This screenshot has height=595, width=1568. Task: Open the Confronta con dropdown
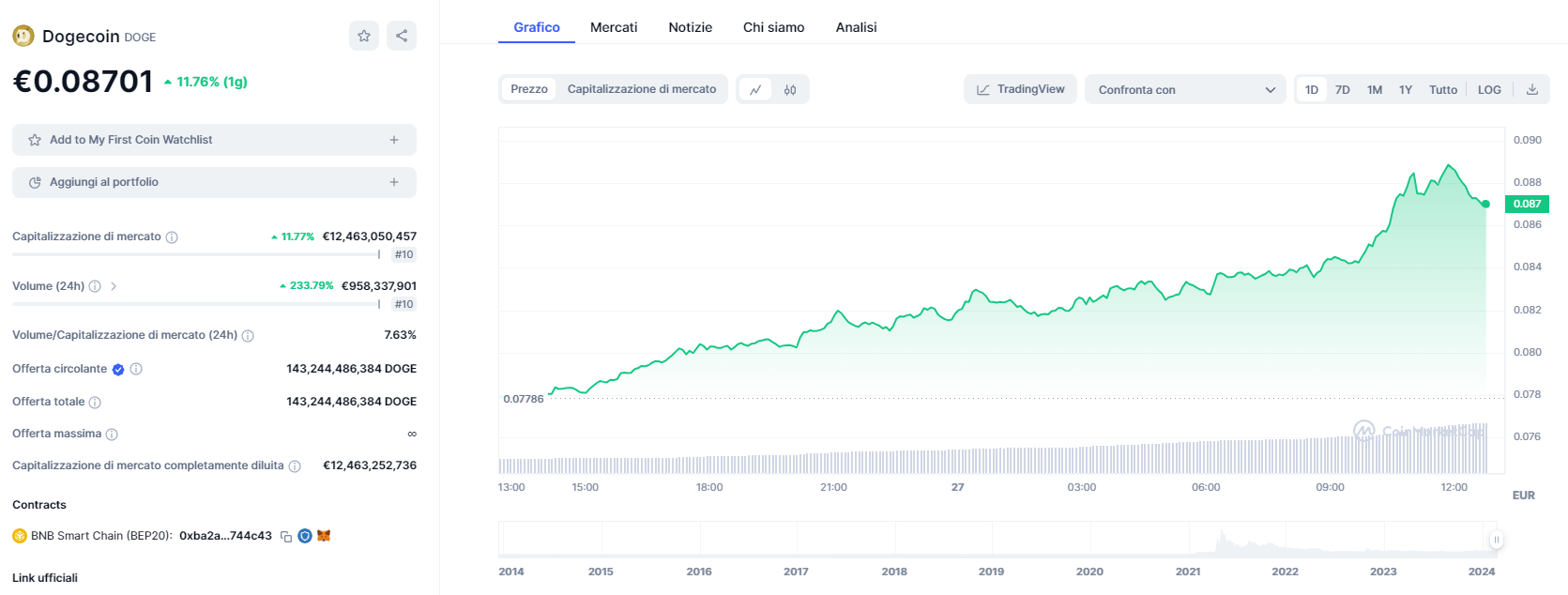pos(1185,90)
